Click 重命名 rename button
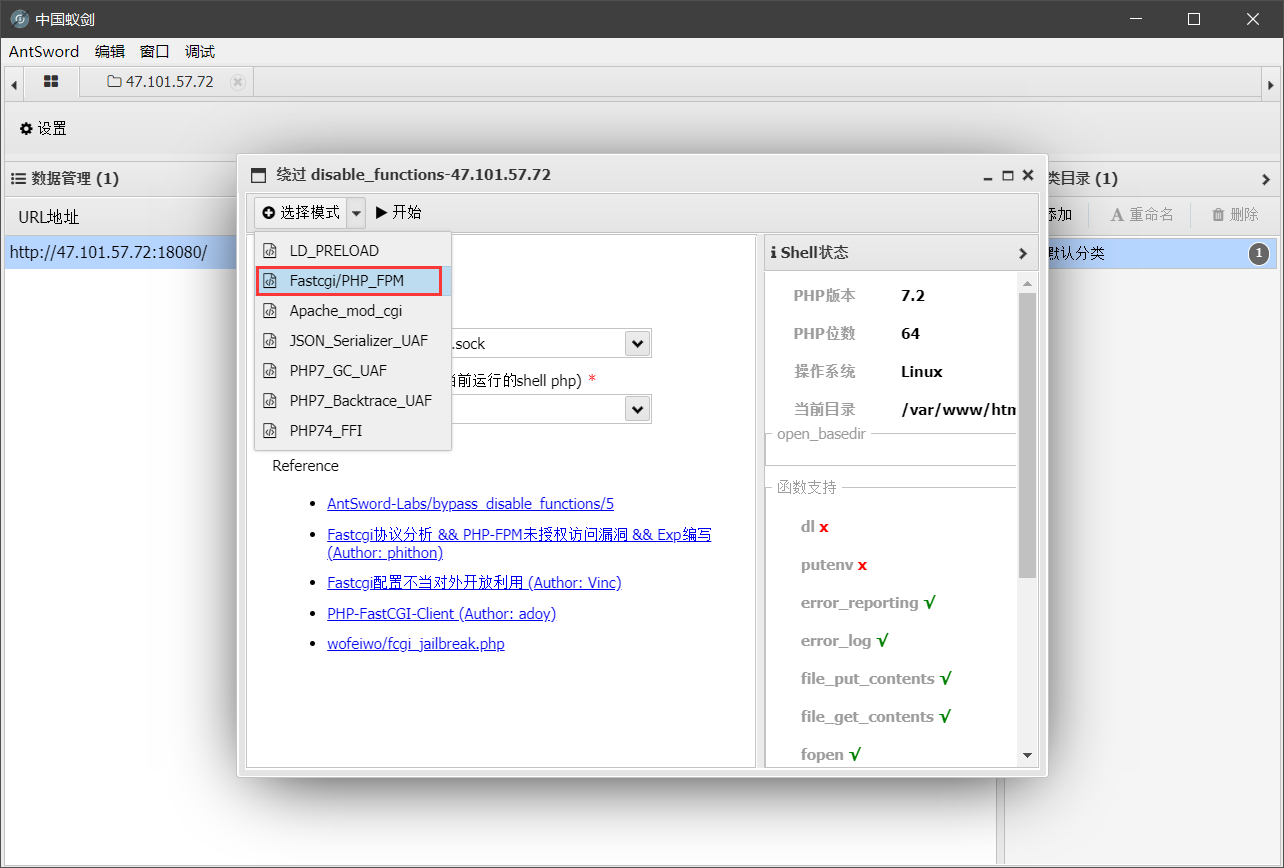 pos(1141,214)
